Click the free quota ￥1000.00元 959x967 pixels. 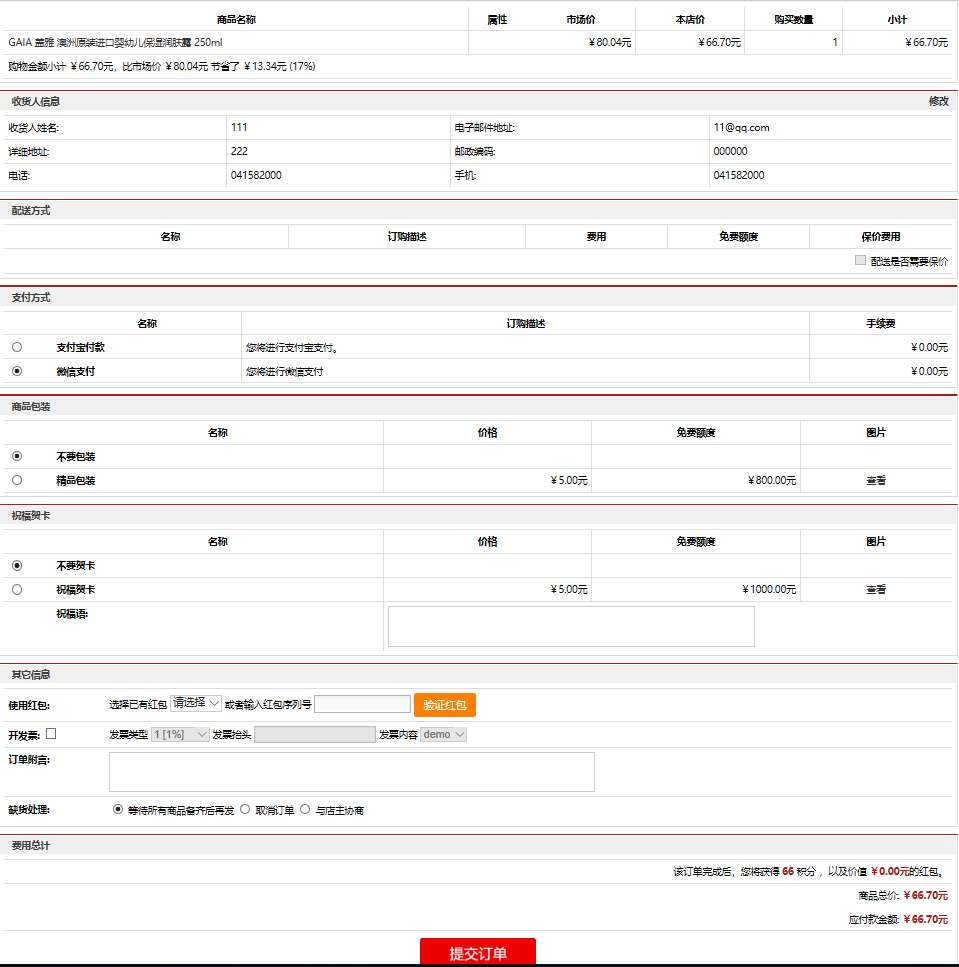(x=769, y=590)
